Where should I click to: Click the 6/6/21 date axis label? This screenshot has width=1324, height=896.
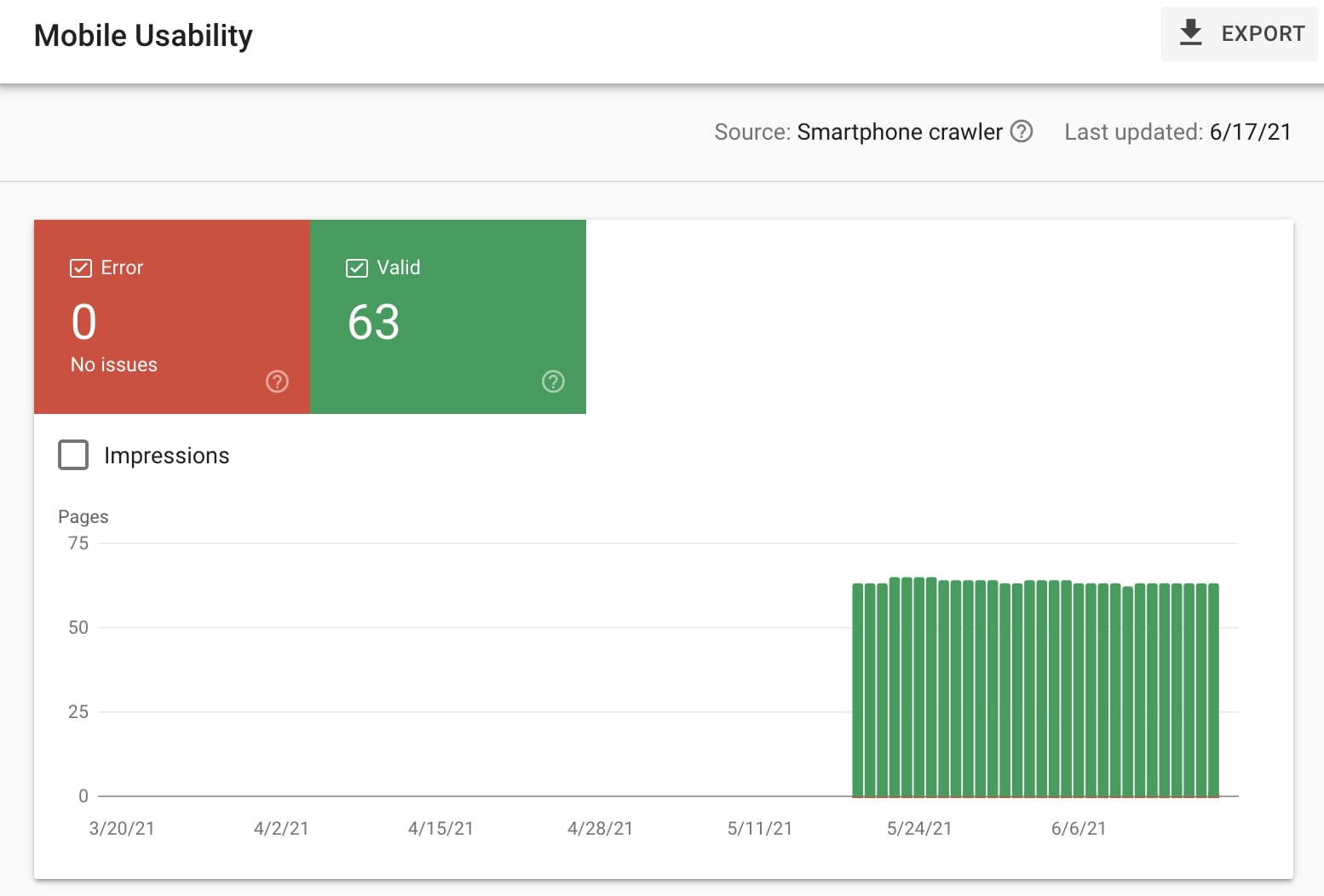[1078, 829]
